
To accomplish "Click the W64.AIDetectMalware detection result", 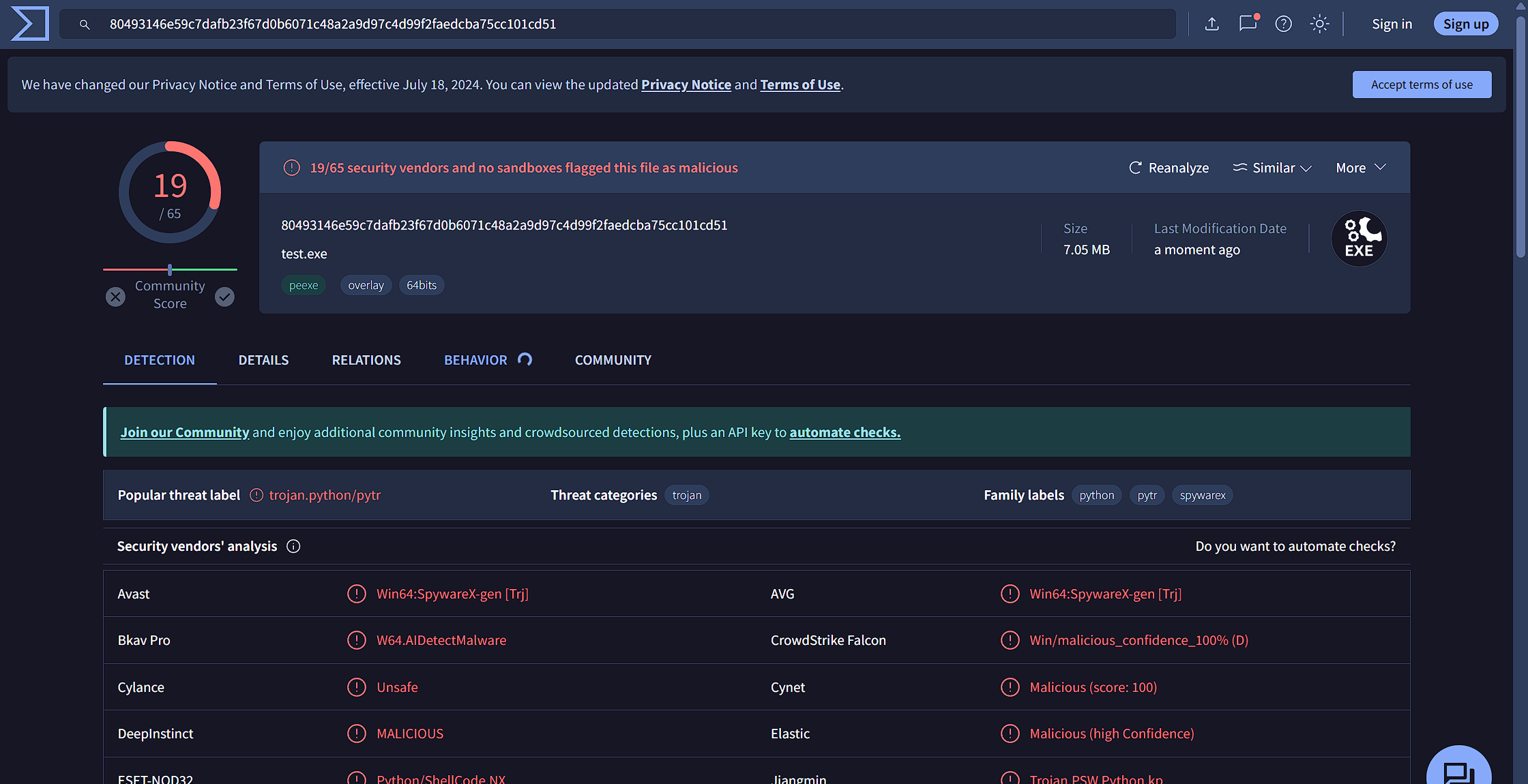I will (x=441, y=640).
